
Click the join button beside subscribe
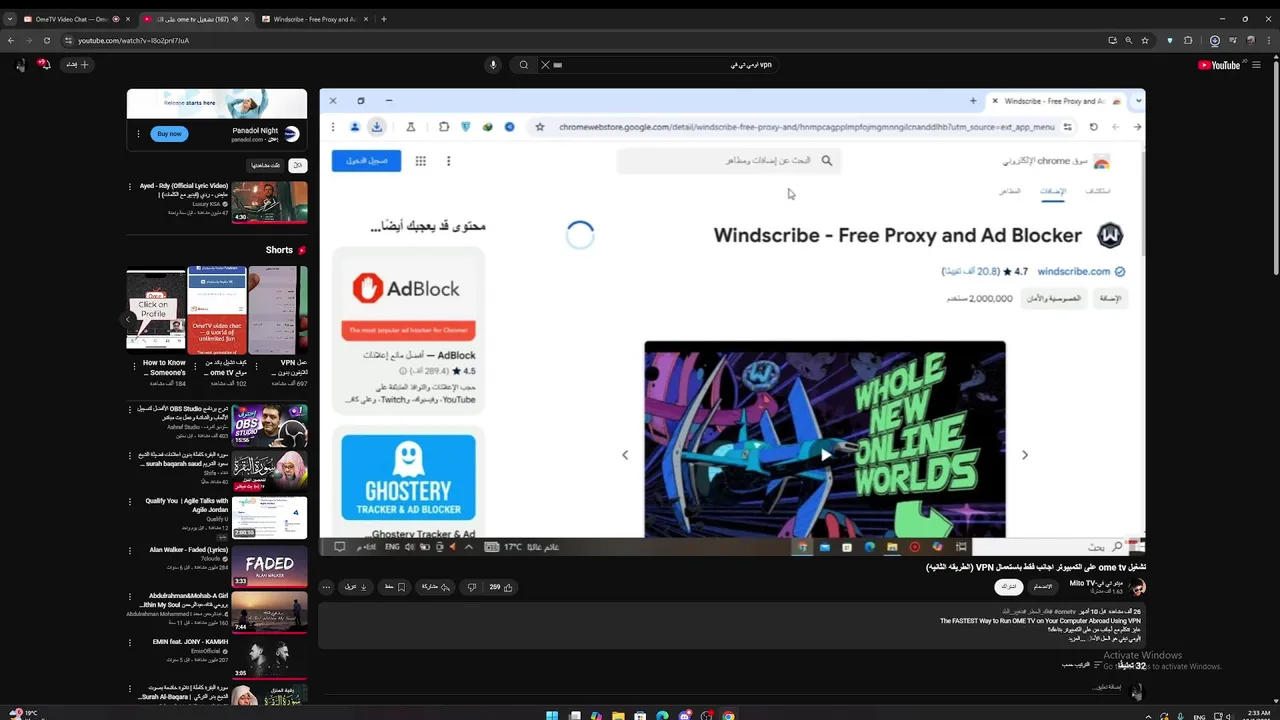pos(1043,587)
